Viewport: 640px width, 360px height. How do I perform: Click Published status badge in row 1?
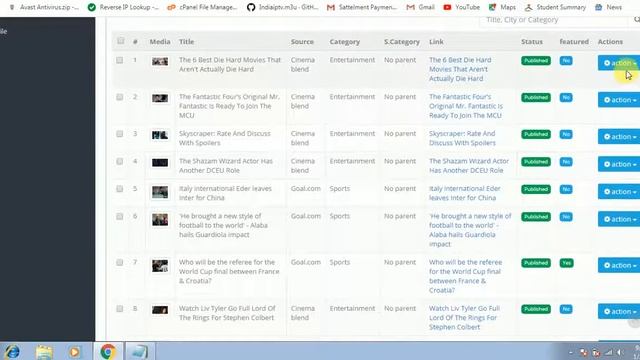(x=536, y=60)
